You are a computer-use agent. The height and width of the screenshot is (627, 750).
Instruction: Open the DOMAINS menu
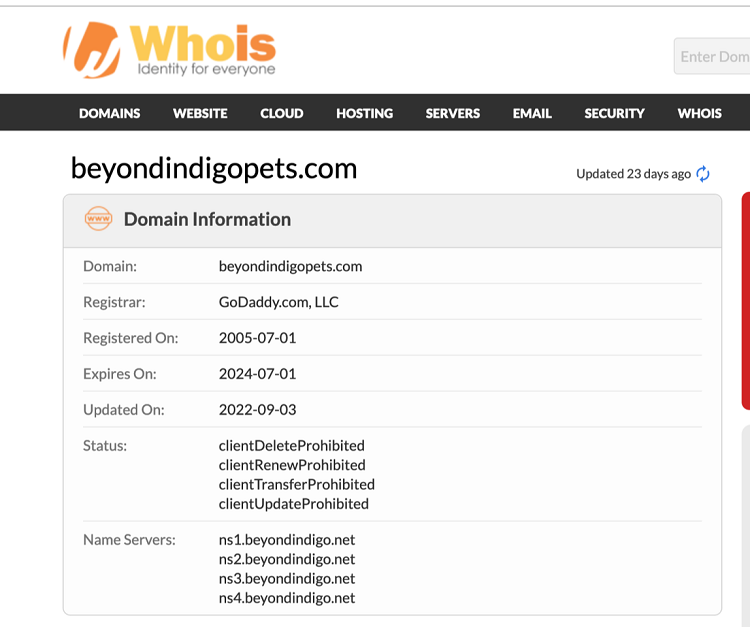click(x=110, y=113)
